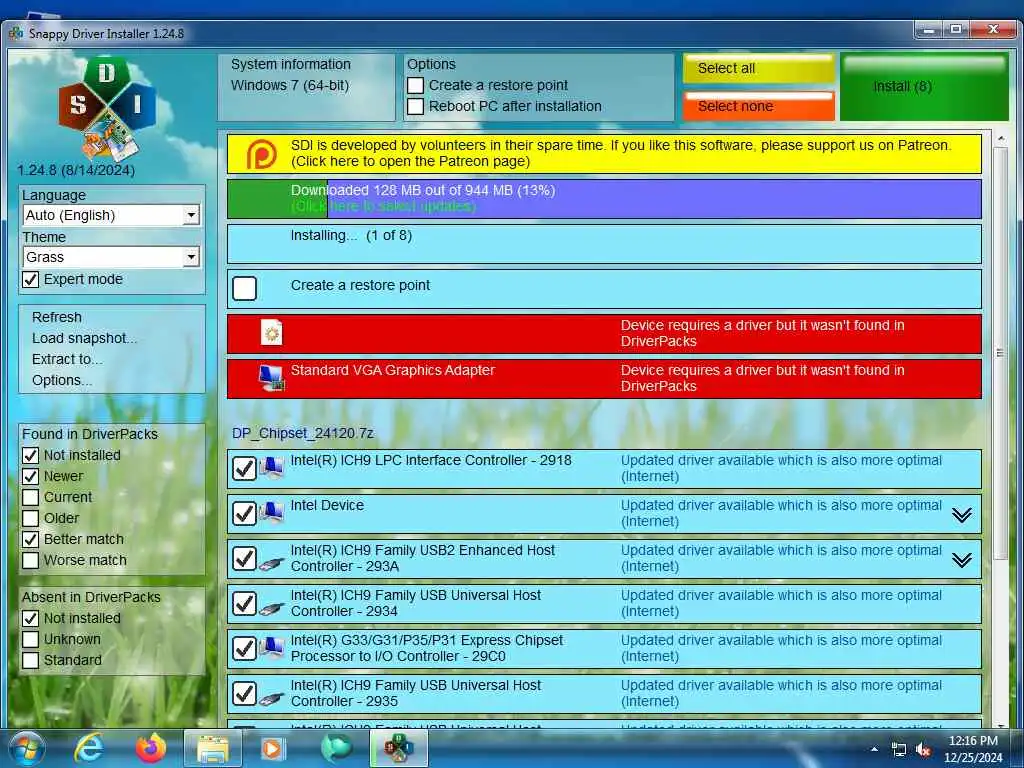1024x768 pixels.
Task: Uncheck ICH9 LPC Interface Controller driver
Action: [x=245, y=468]
